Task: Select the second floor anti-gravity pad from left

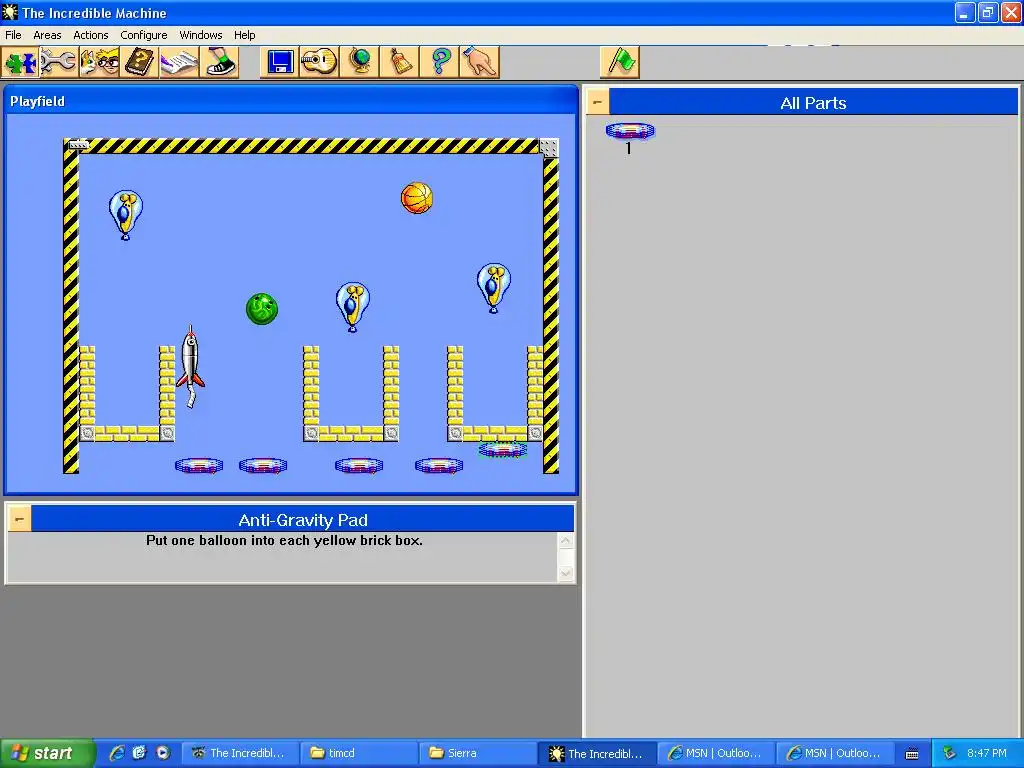Action: click(x=263, y=465)
